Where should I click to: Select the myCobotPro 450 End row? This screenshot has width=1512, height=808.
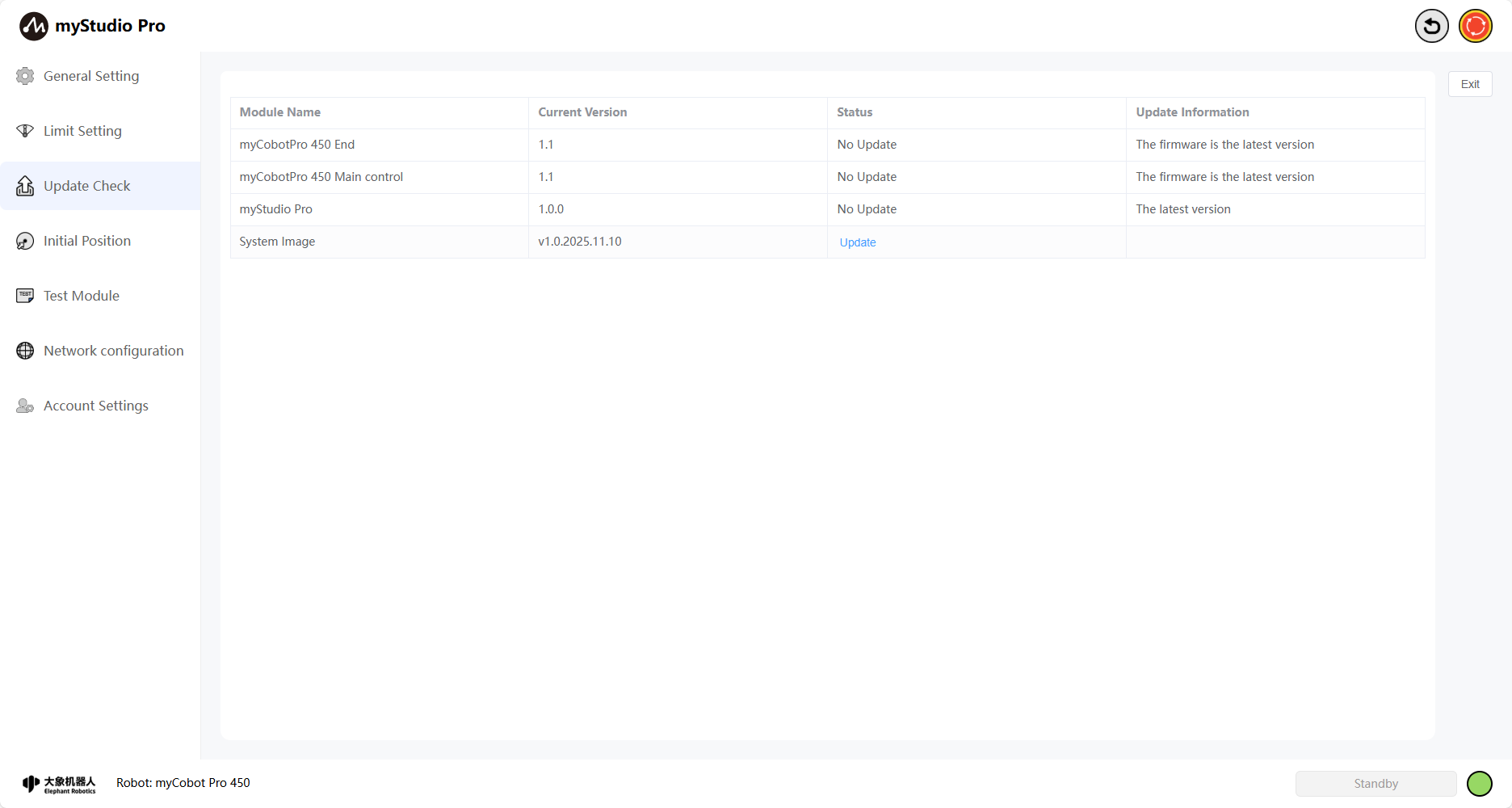(x=297, y=145)
